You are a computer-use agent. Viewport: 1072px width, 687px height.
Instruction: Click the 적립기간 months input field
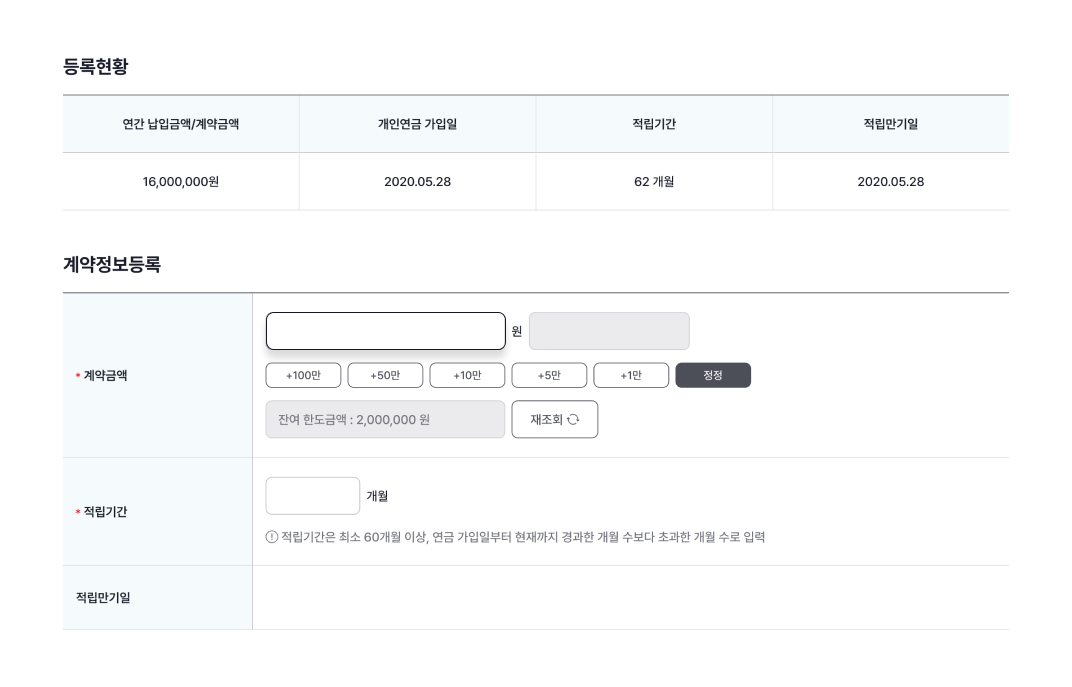coord(312,496)
